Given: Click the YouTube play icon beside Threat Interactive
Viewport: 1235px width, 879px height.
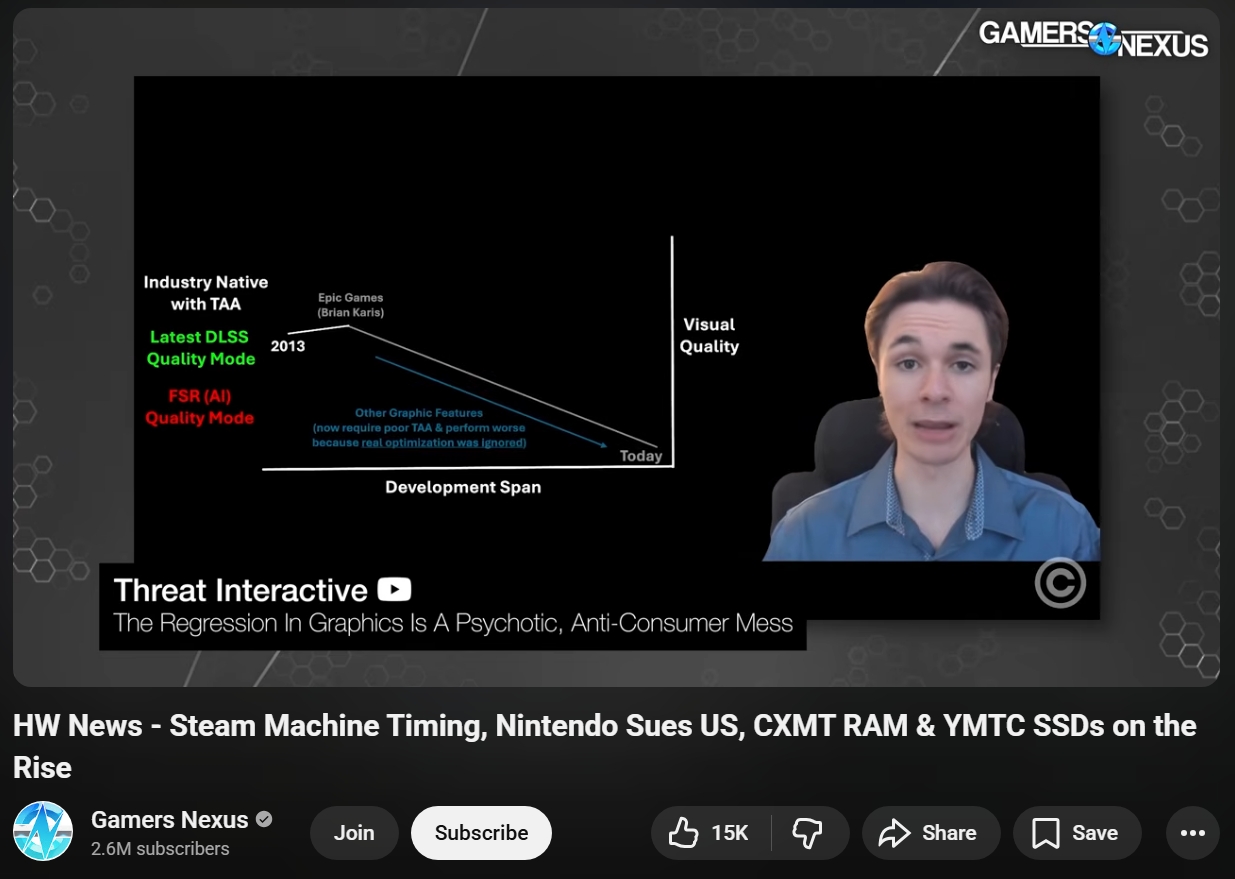Looking at the screenshot, I should coord(394,590).
